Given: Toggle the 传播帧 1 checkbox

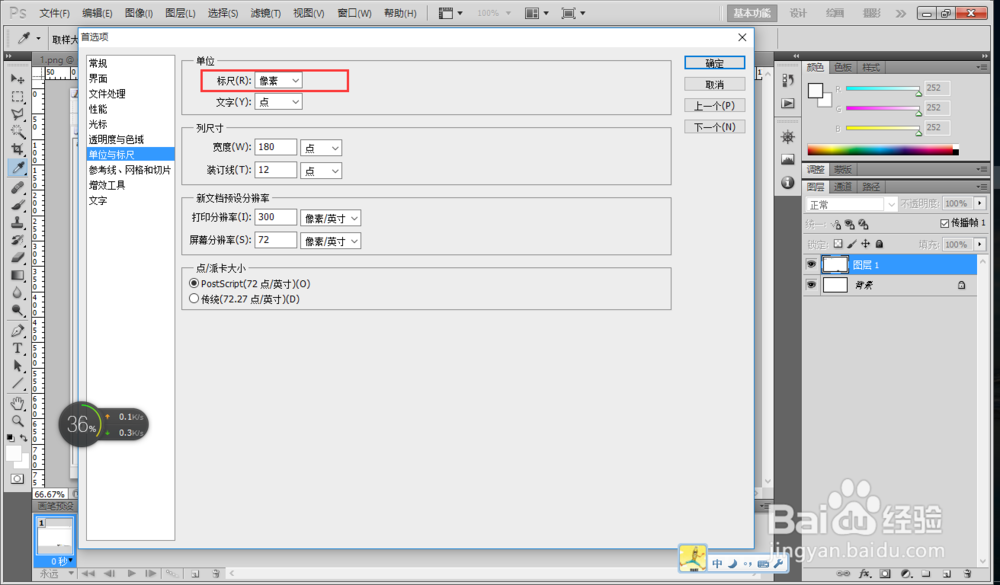Looking at the screenshot, I should [x=945, y=223].
